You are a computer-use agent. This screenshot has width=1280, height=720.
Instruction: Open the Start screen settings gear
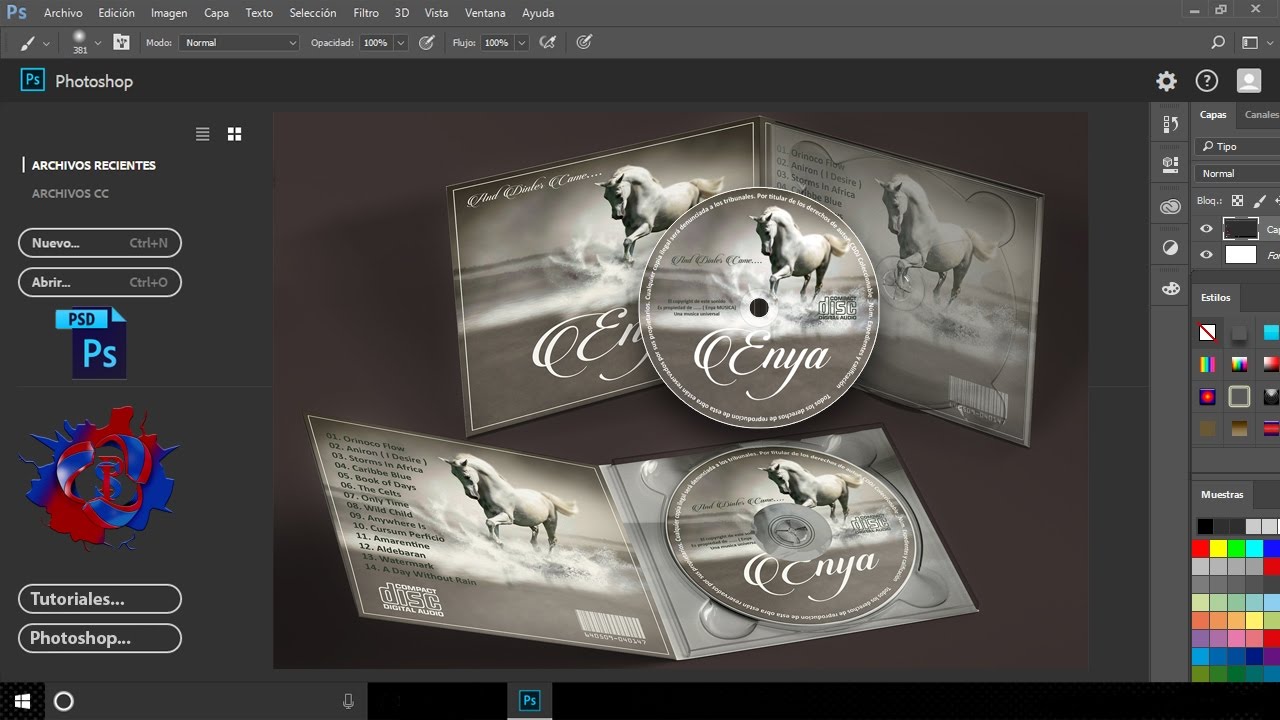[1166, 81]
